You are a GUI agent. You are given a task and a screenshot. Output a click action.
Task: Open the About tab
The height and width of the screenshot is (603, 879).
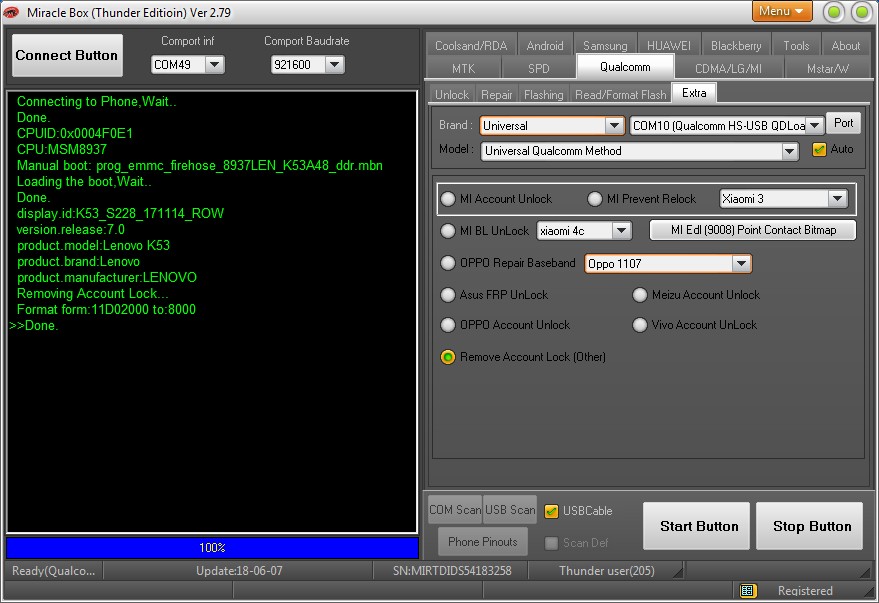coord(846,45)
